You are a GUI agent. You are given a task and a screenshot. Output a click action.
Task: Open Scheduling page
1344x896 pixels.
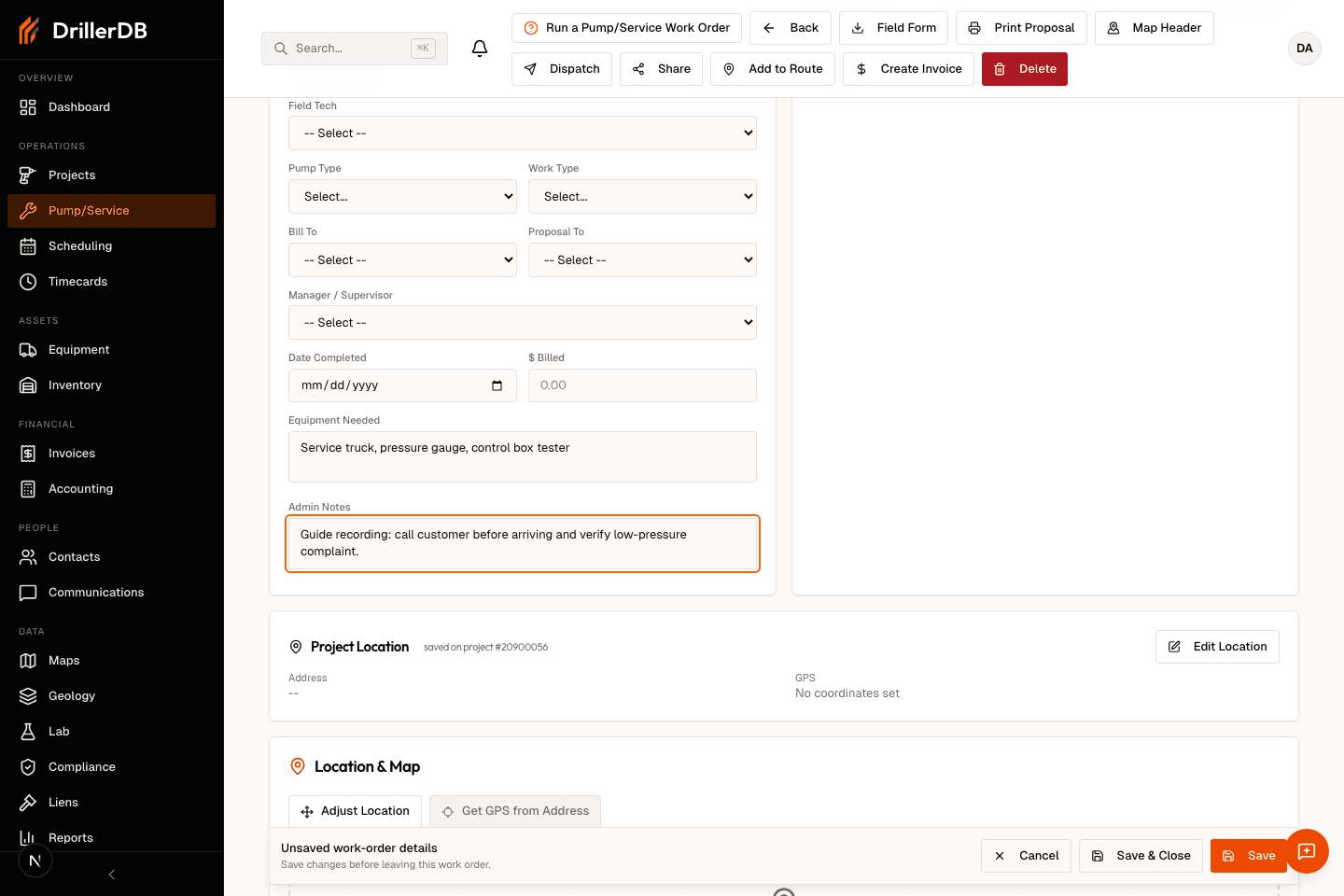(111, 246)
